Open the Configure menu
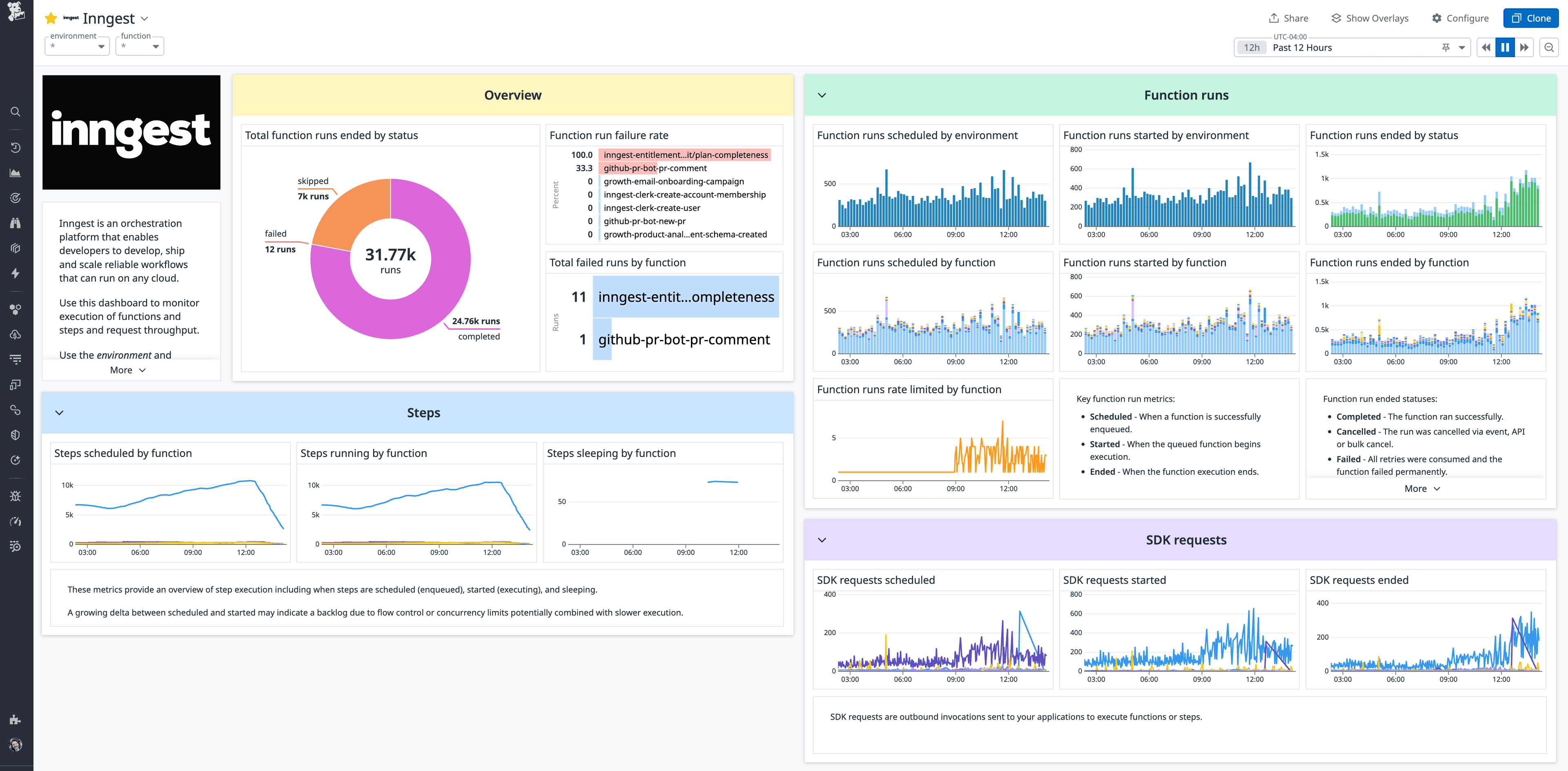 coord(1460,18)
